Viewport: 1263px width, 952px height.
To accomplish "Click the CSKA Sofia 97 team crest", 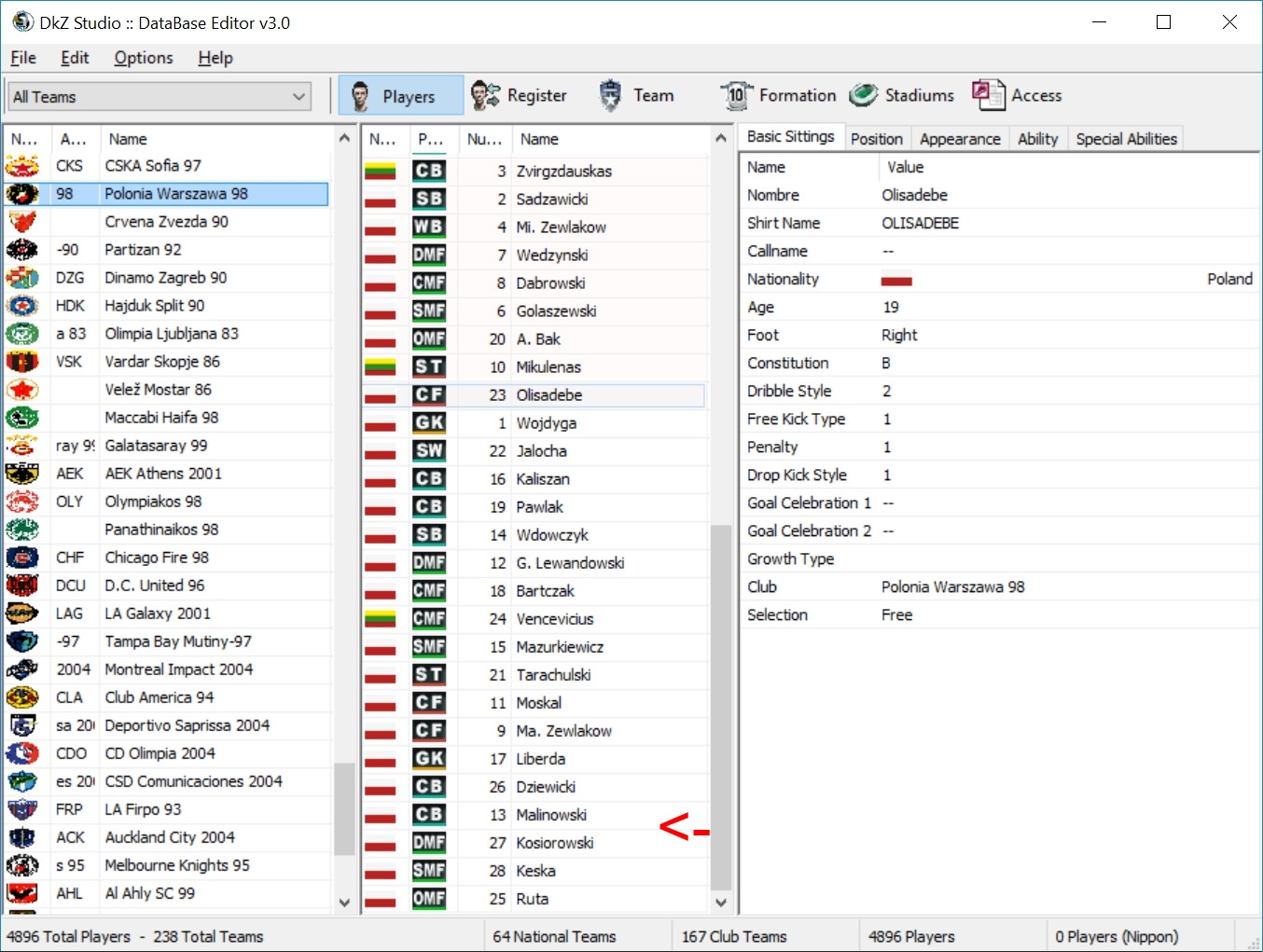I will (22, 166).
